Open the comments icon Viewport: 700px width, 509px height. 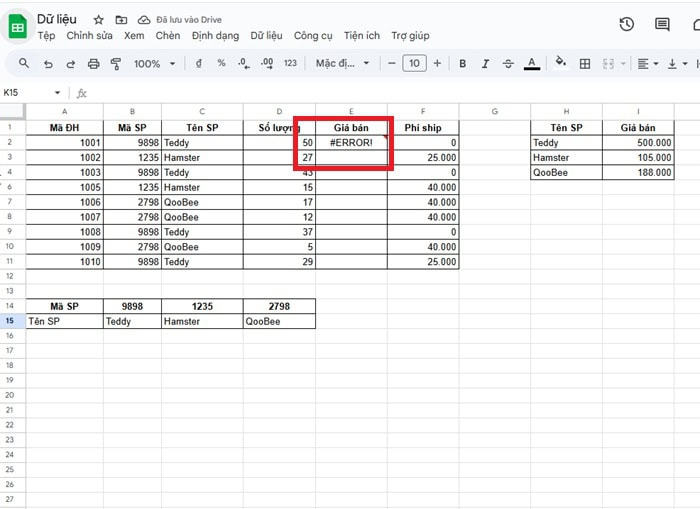tap(662, 24)
